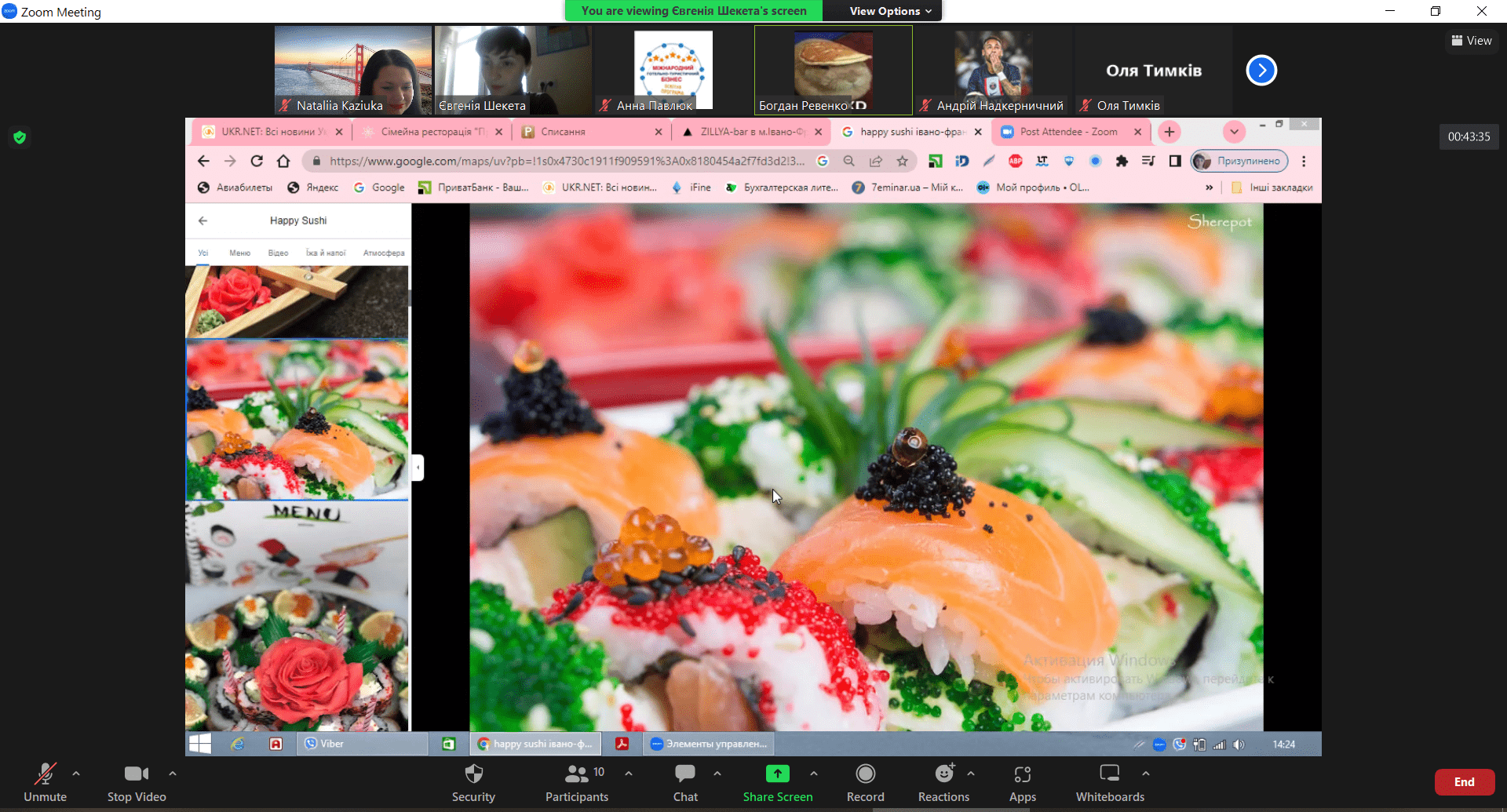Toggle Unmute microphone
This screenshot has width=1507, height=812.
tap(46, 774)
